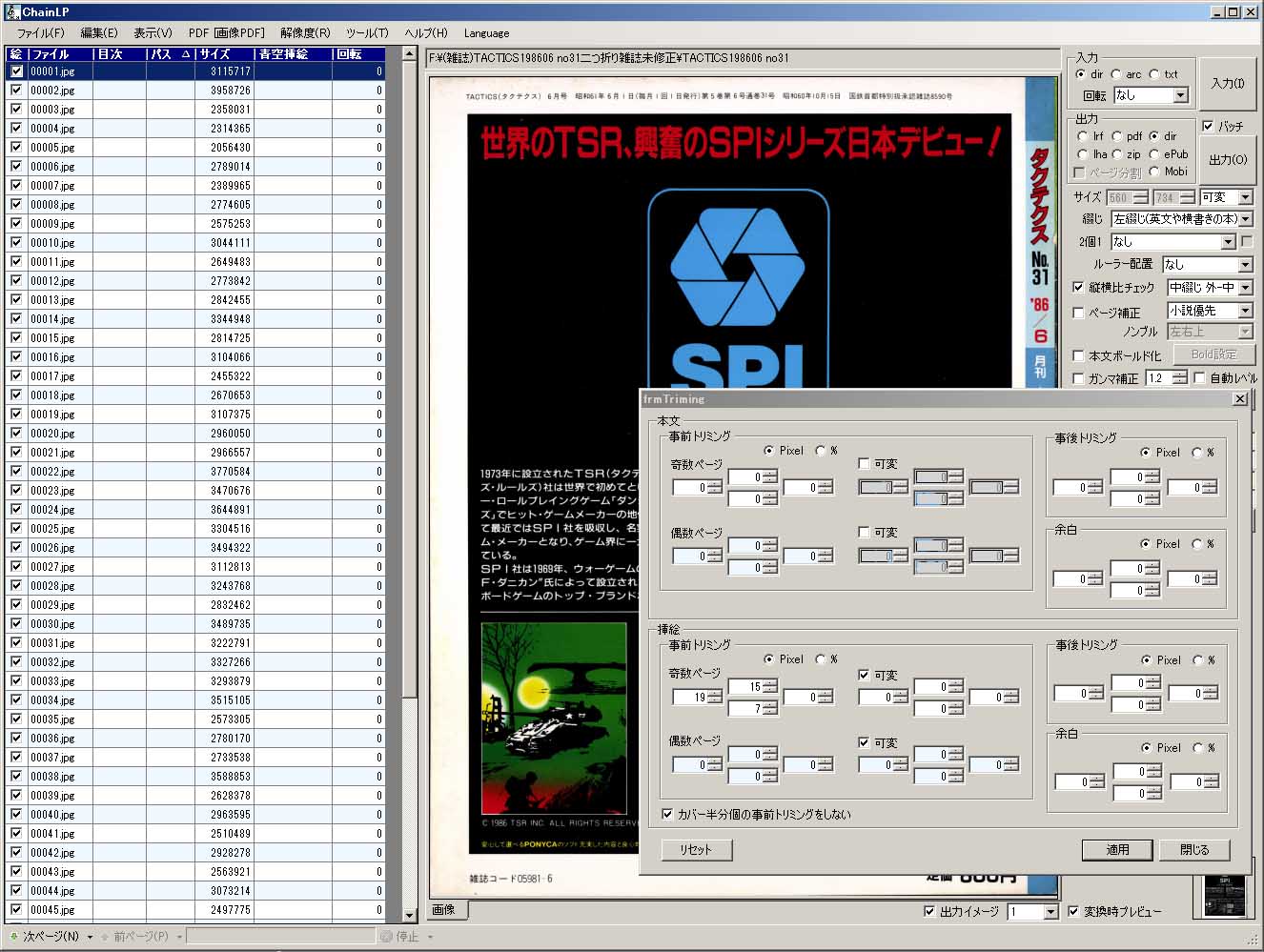Viewport: 1264px width, 952px height.
Task: Choose ePub as output format
Action: coord(1154,153)
